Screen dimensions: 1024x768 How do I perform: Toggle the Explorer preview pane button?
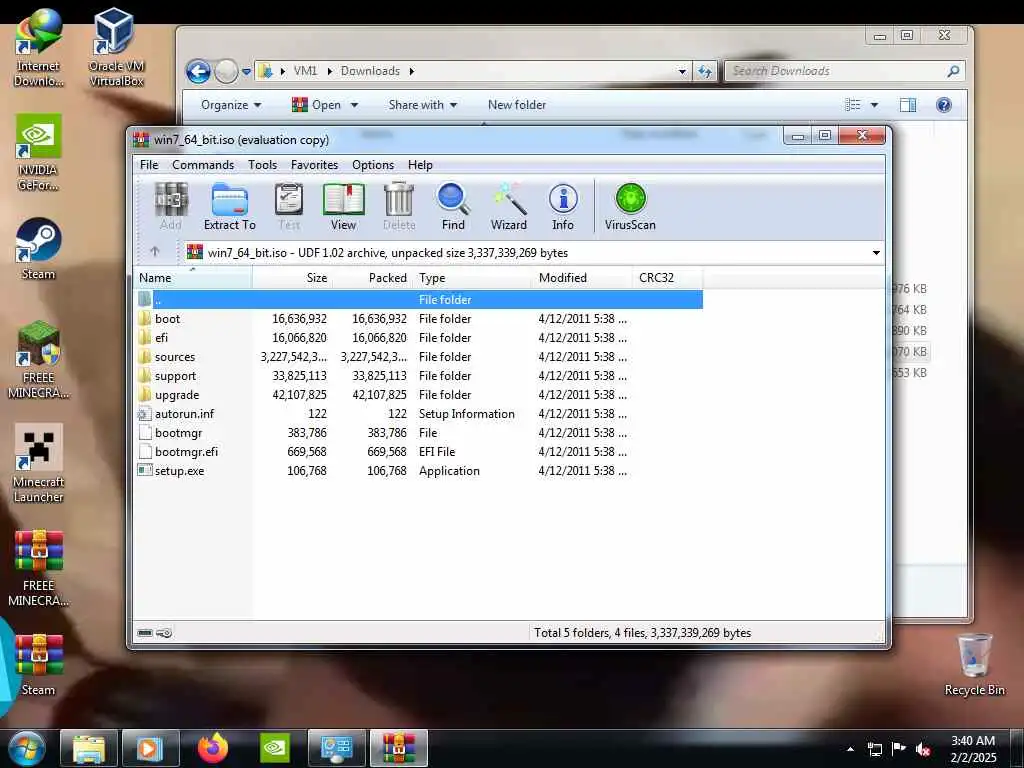(x=908, y=104)
